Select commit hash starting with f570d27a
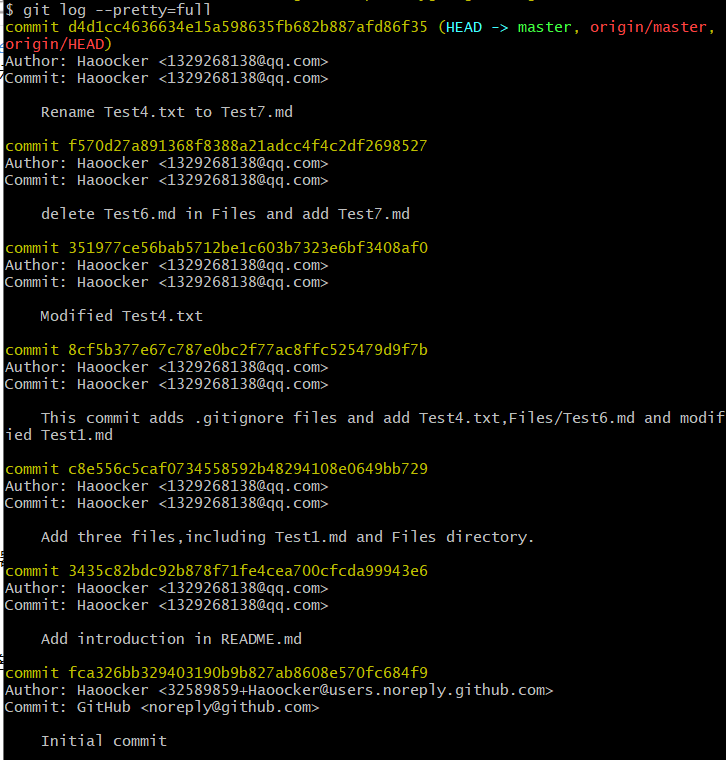 (x=247, y=146)
